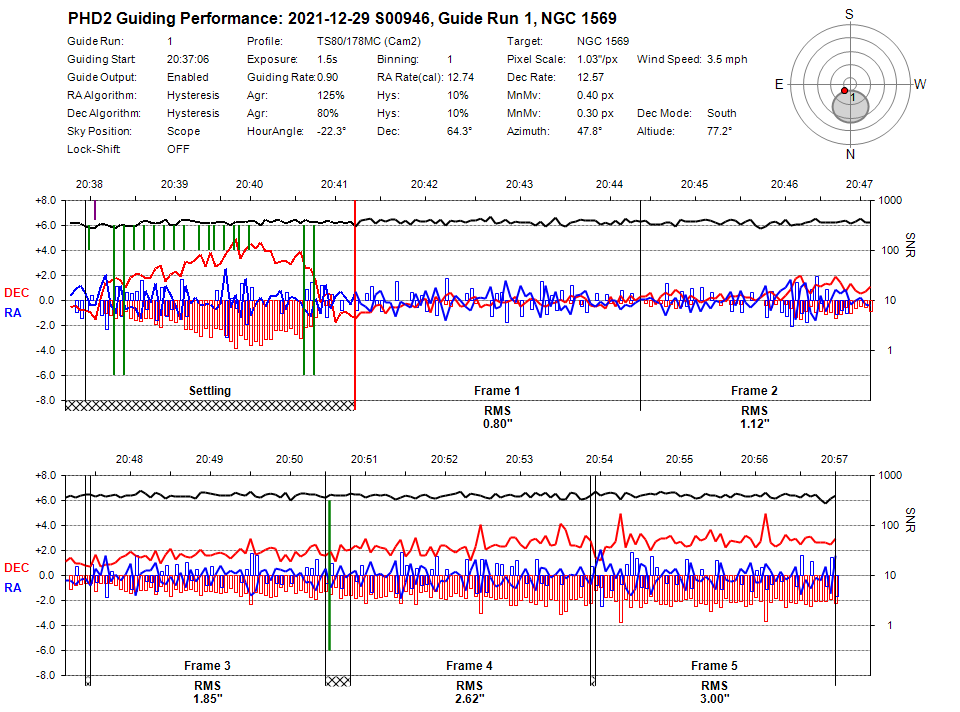Click the Frame 5 RMS value 3.00"
This screenshot has height=712, width=960.
(714, 699)
